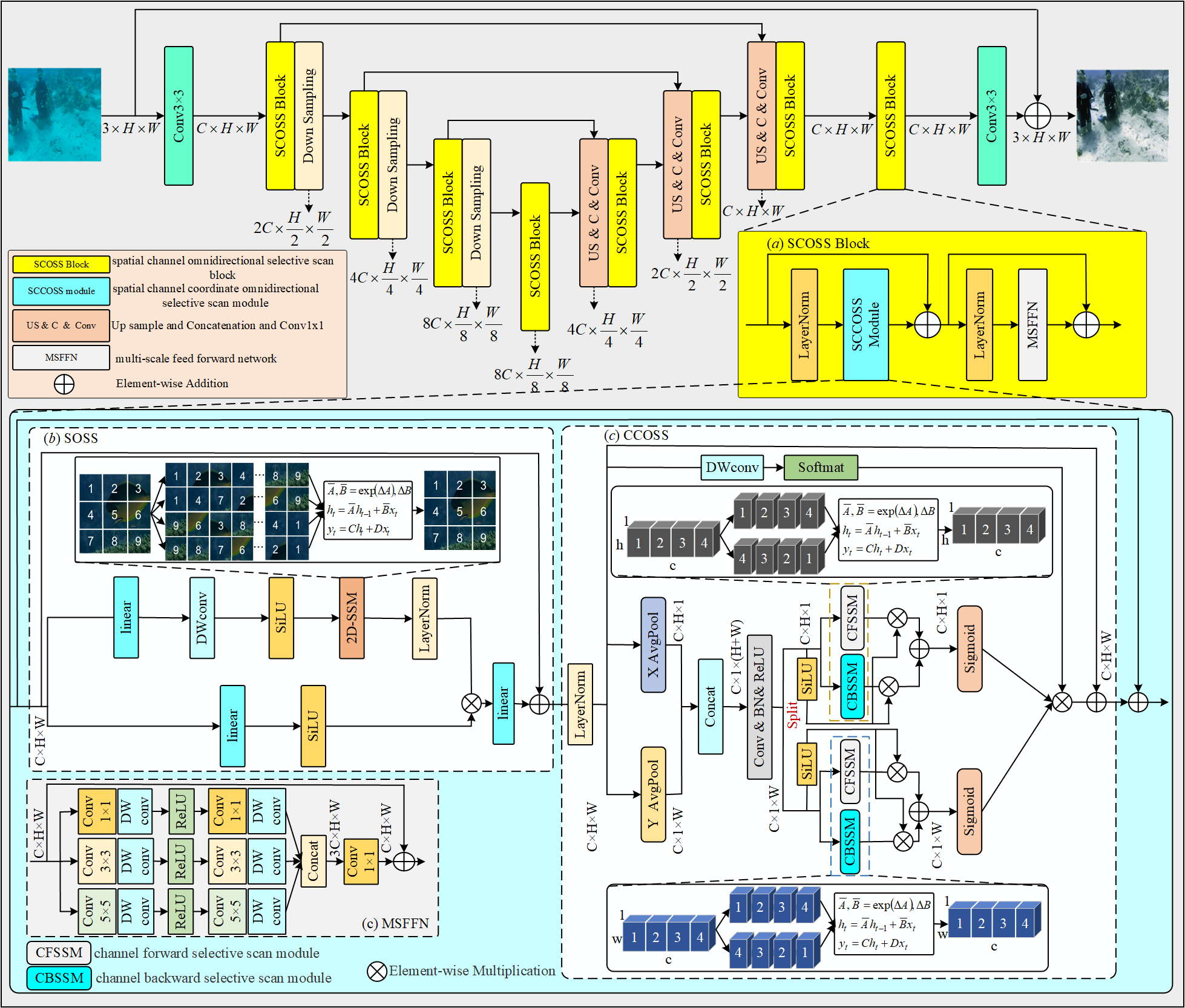Image resolution: width=1185 pixels, height=1008 pixels.
Task: Select the X AvgPool block
Action: click(653, 645)
